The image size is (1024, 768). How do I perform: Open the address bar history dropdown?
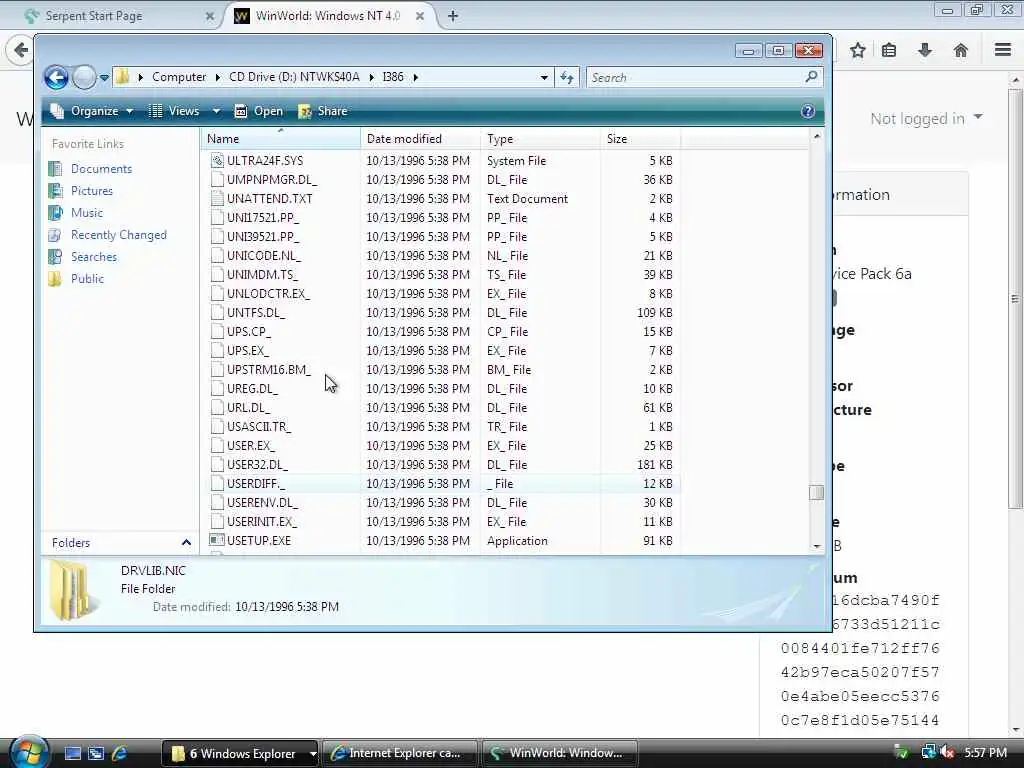point(544,78)
